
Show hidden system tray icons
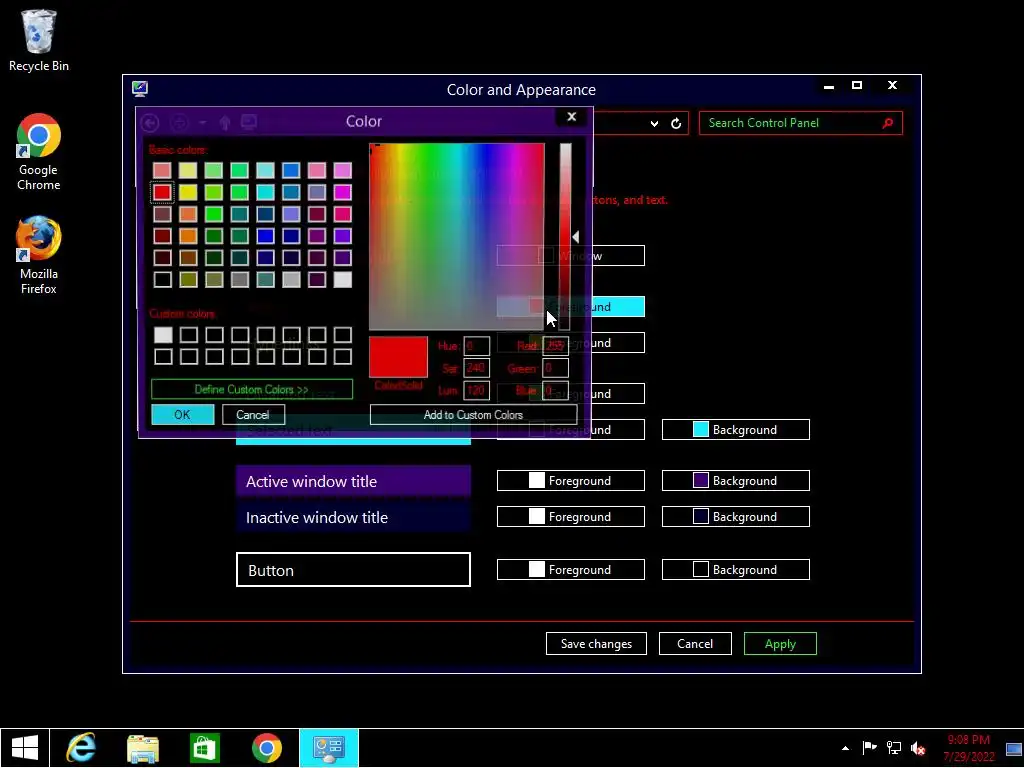coord(845,748)
